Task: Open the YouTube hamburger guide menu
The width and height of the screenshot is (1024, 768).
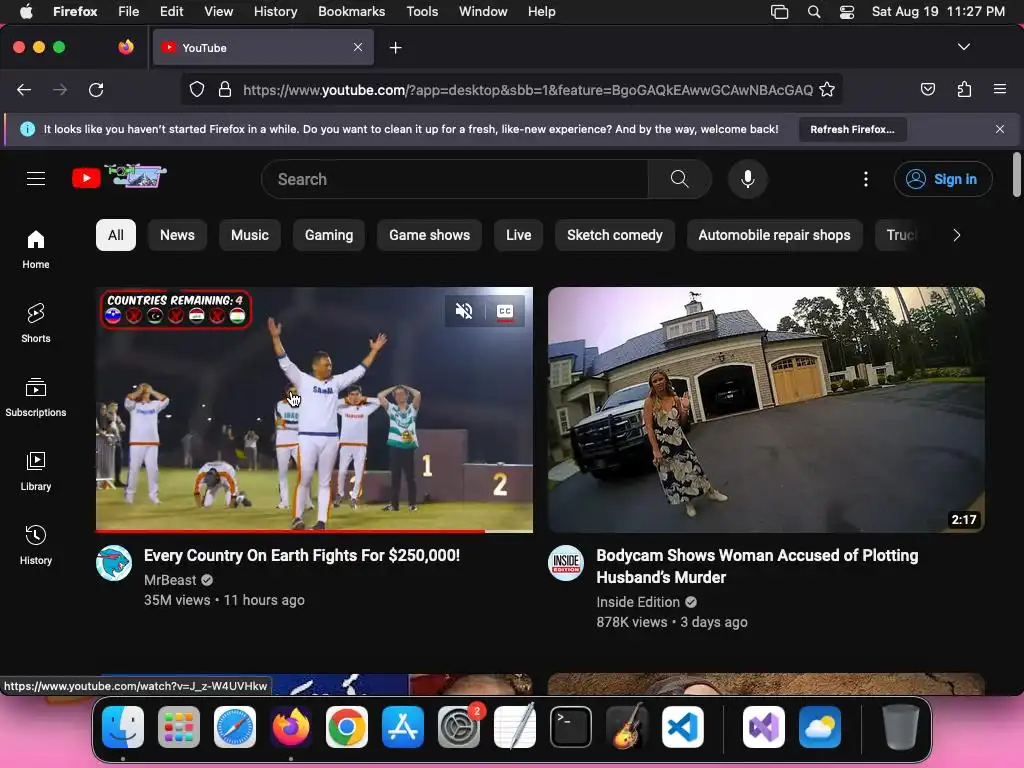Action: 36,178
